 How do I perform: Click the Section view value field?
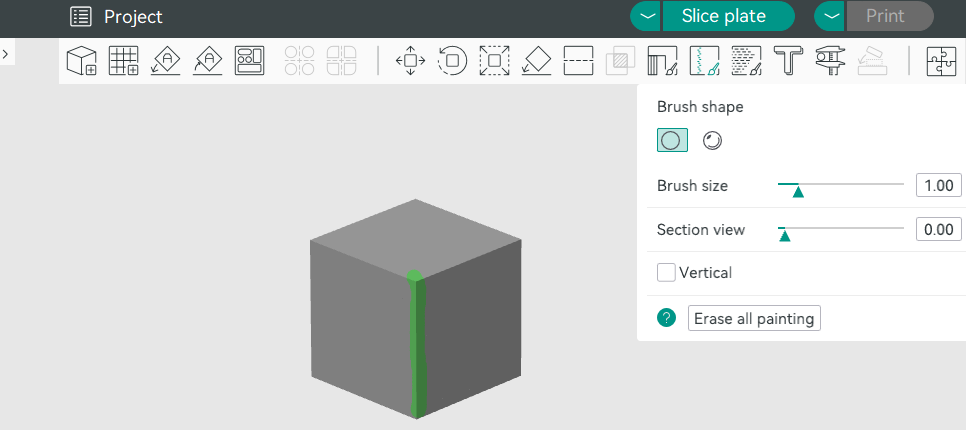coord(938,230)
